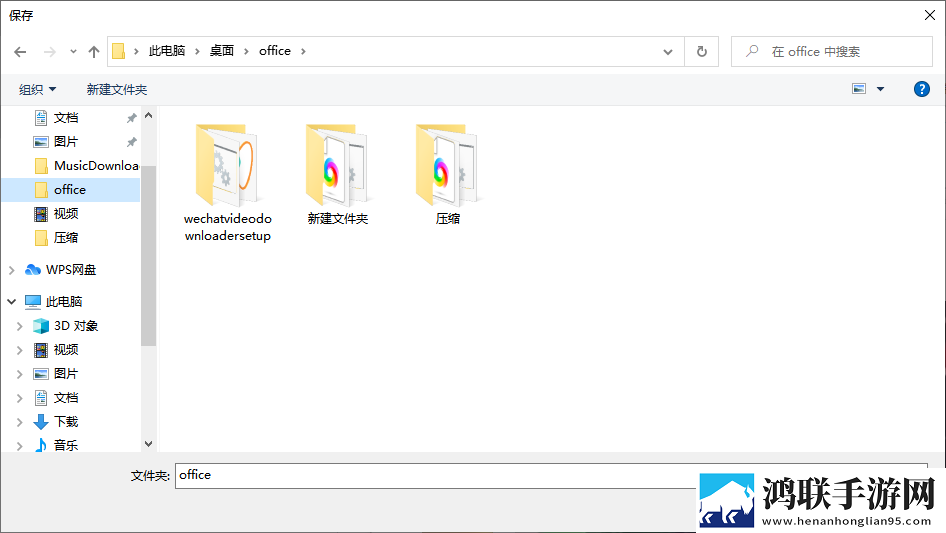This screenshot has width=946, height=533.
Task: Create a folder with 新建文件夹 button
Action: pos(117,89)
